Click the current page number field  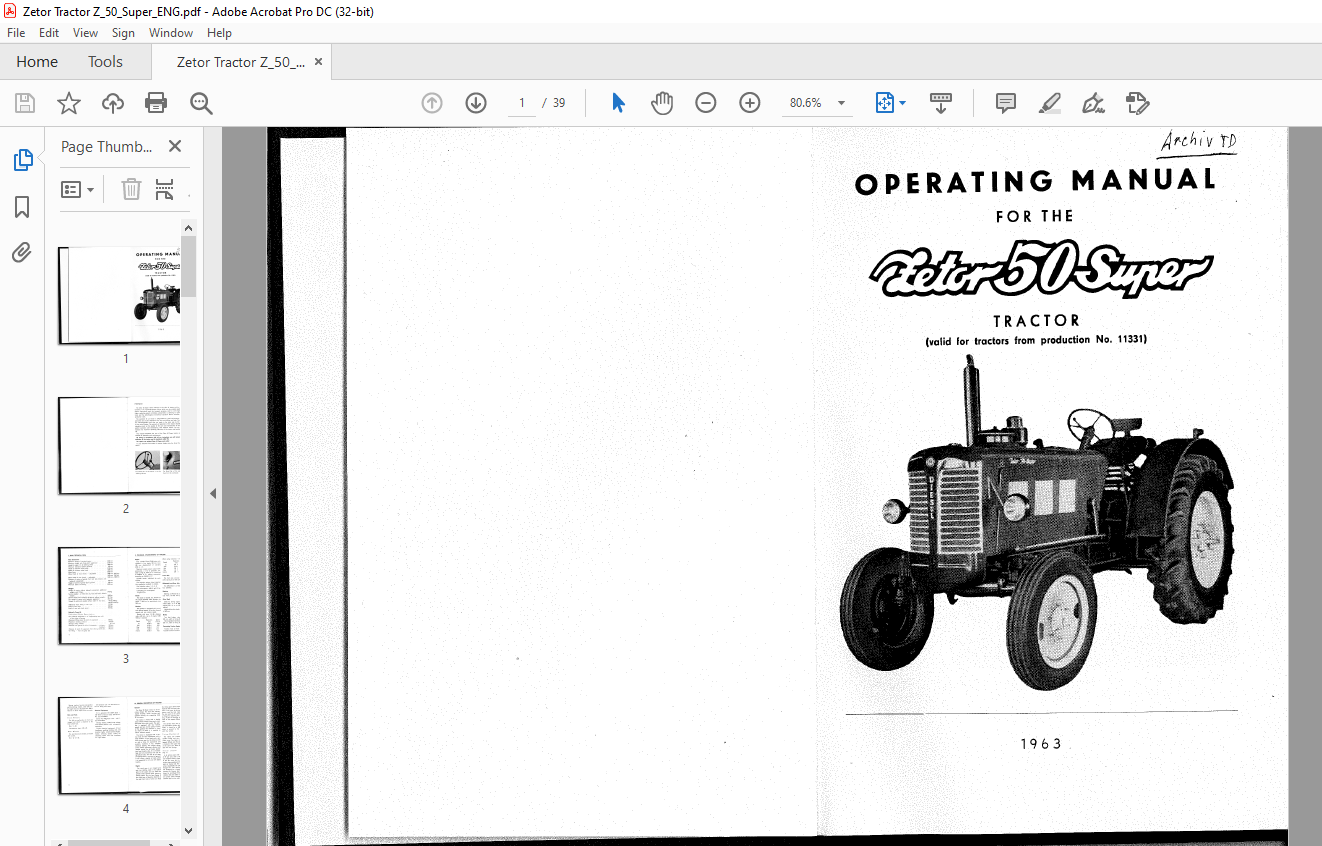click(x=521, y=103)
